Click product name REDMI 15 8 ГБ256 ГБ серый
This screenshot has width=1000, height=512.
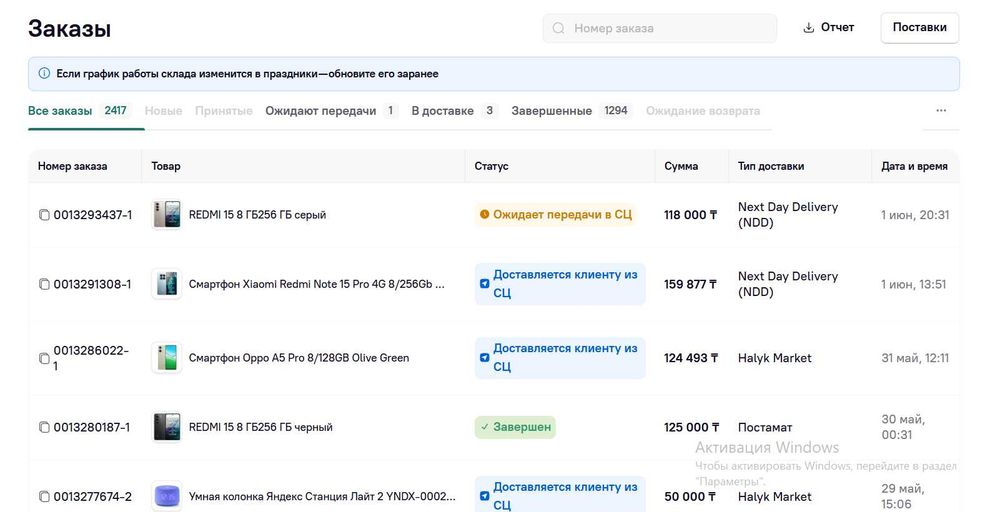click(258, 215)
